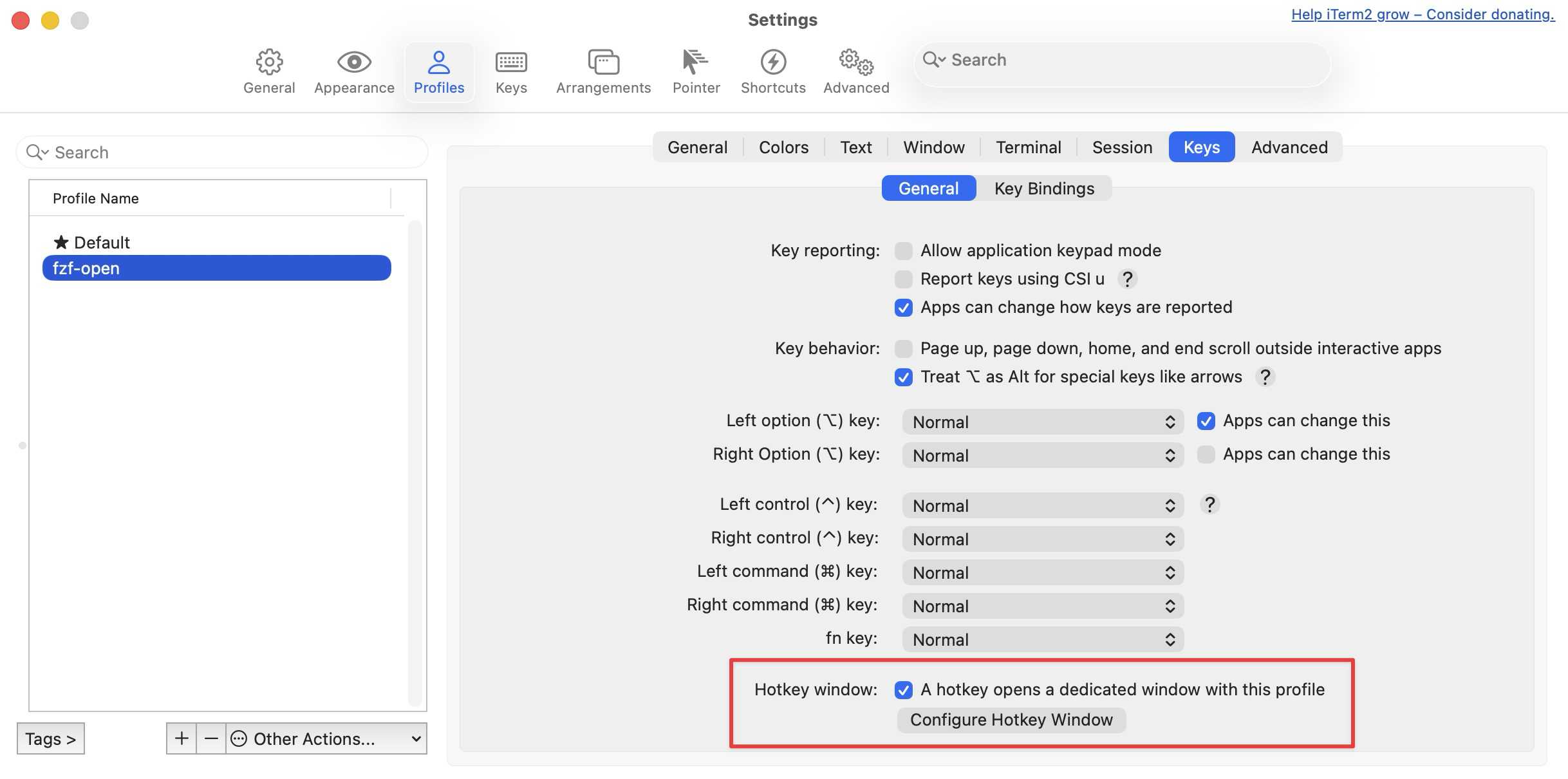The height and width of the screenshot is (779, 1568).
Task: Expand the Other Actions menu
Action: pyautogui.click(x=326, y=738)
